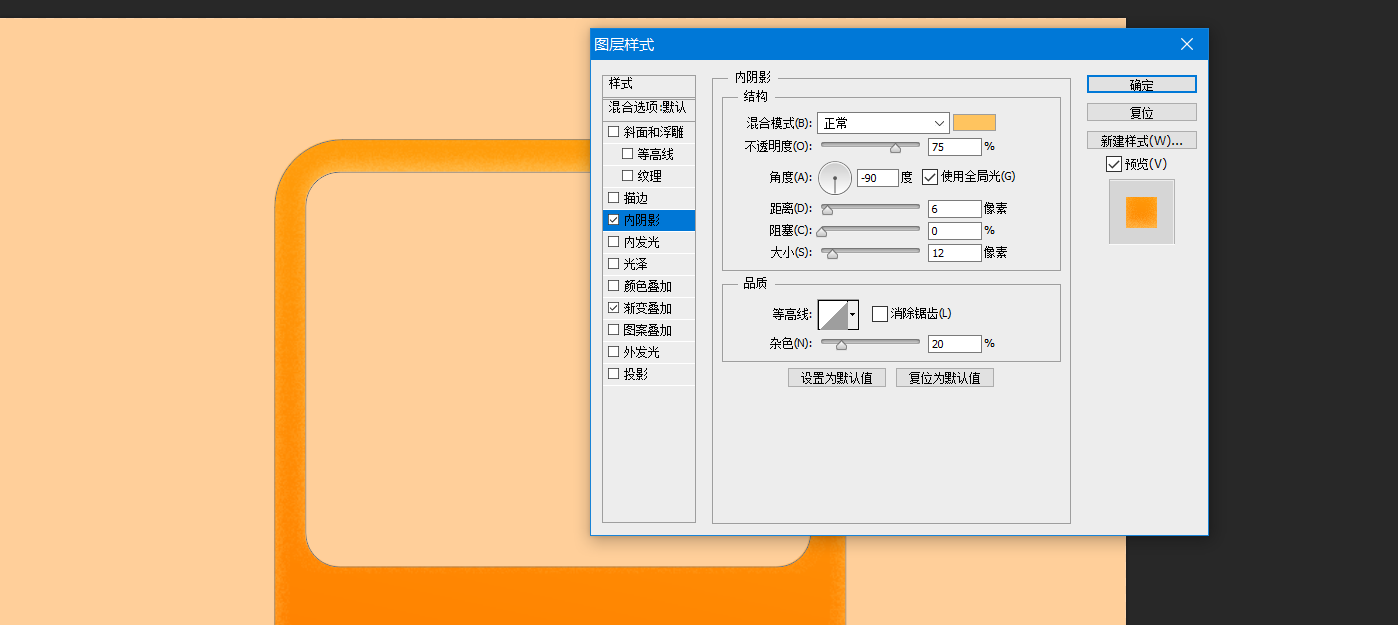Click the 大小 slider handle
The image size is (1398, 625).
pyautogui.click(x=832, y=254)
